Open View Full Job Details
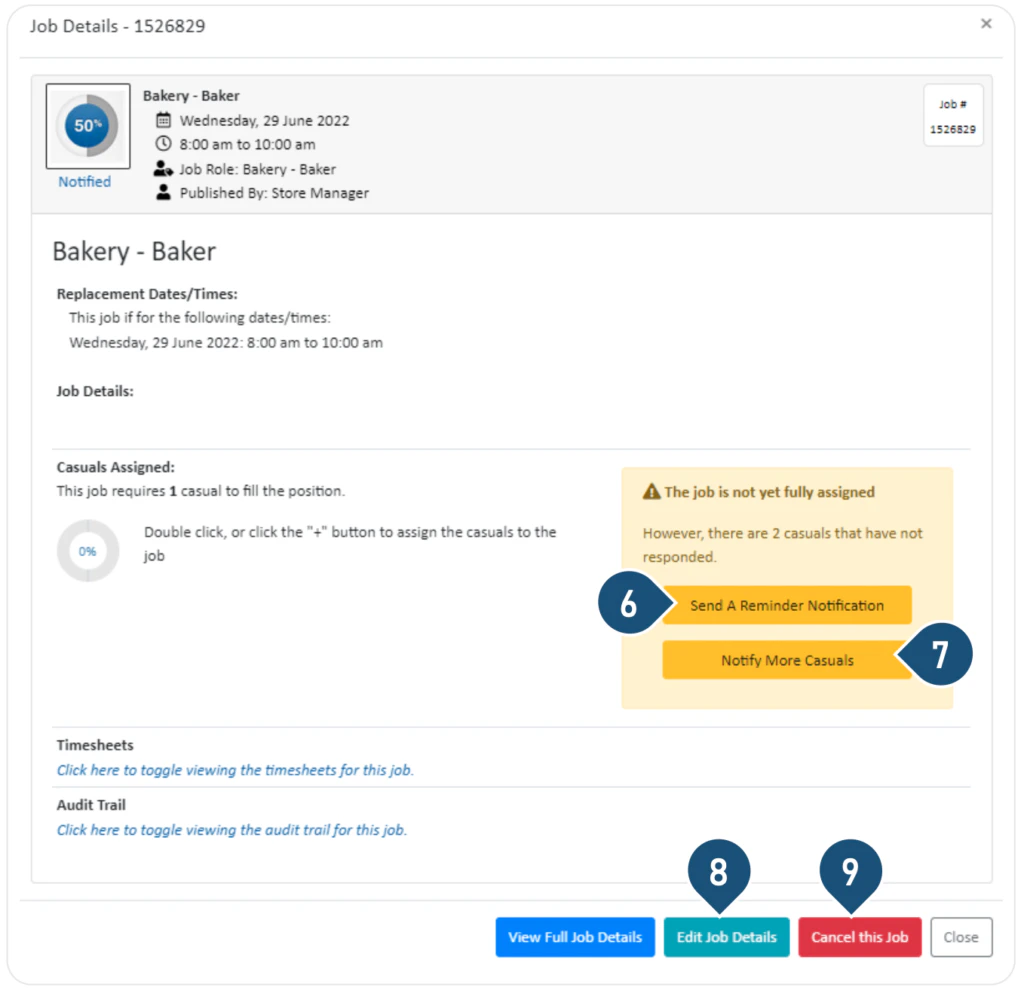 pos(575,937)
